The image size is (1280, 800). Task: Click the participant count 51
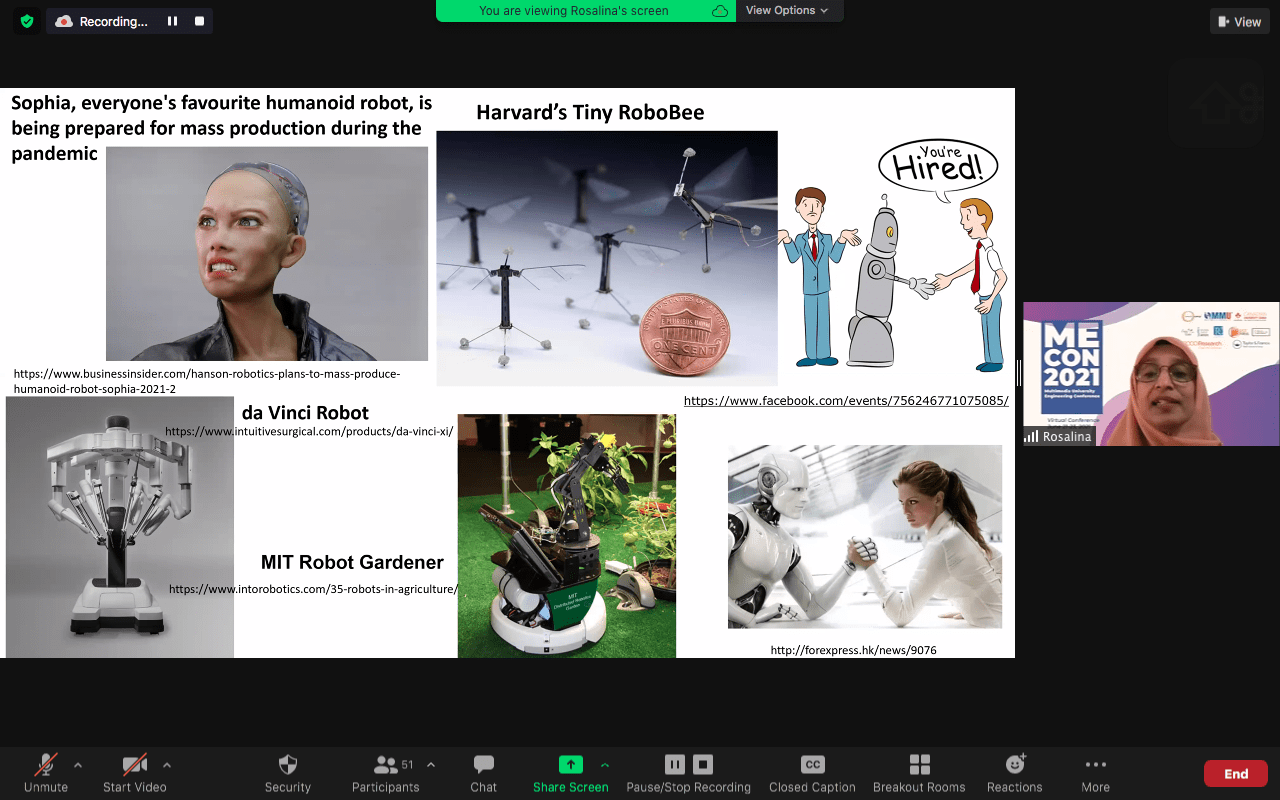tap(407, 765)
